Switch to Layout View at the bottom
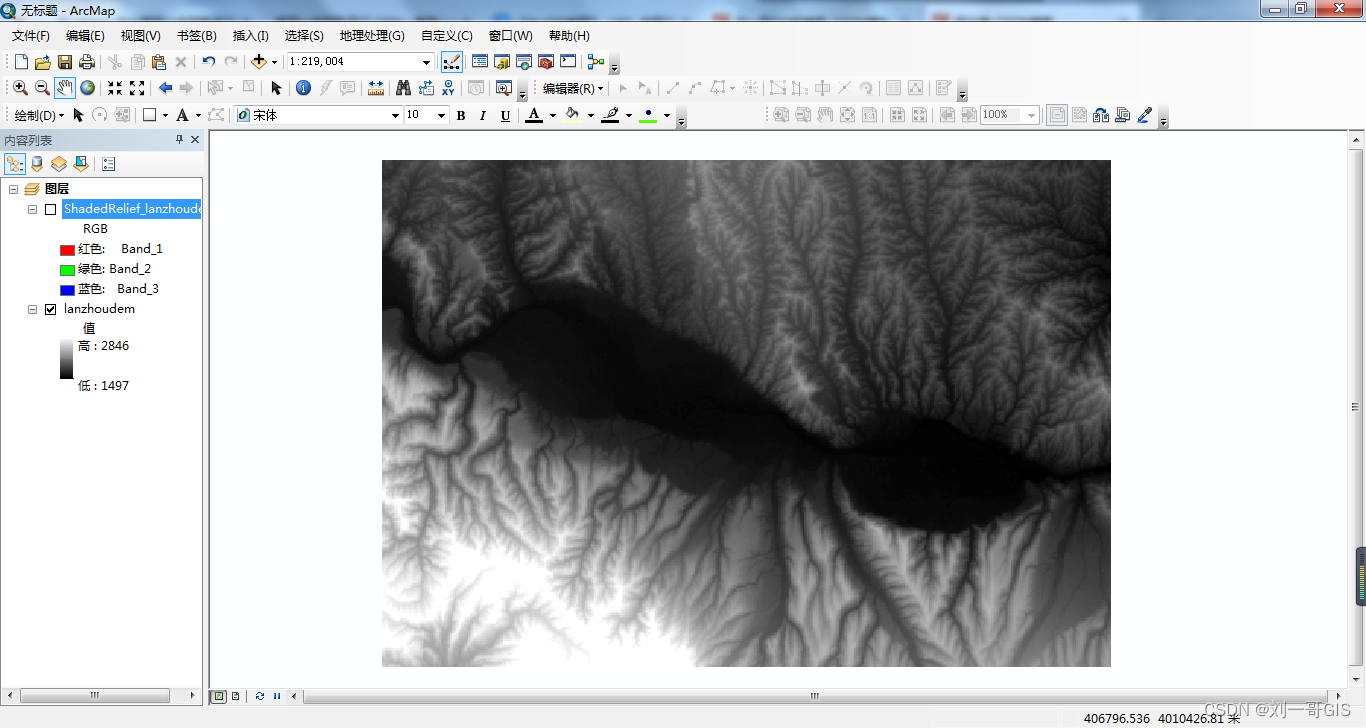This screenshot has height=728, width=1366. [x=235, y=696]
